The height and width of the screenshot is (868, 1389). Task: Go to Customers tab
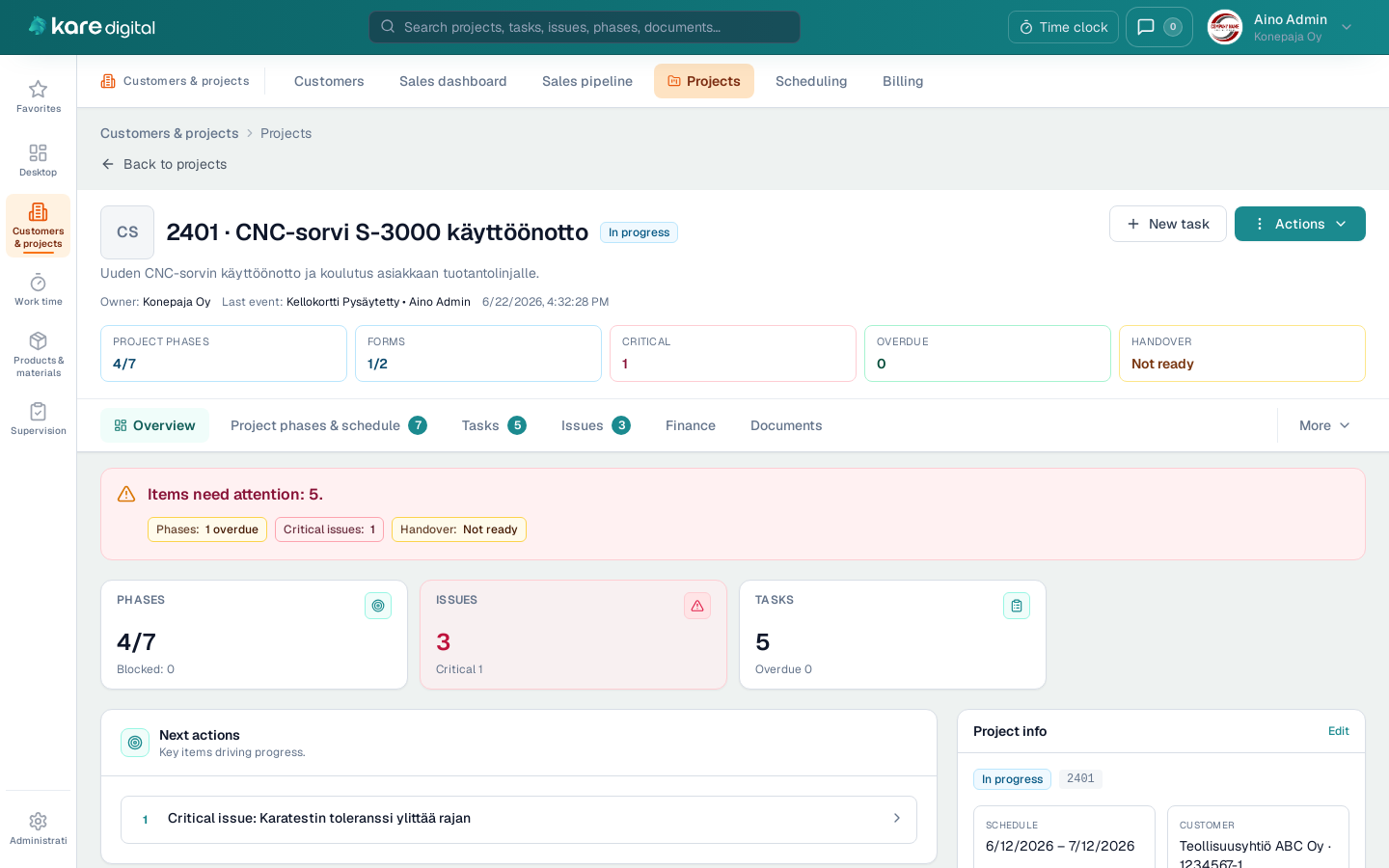pyautogui.click(x=329, y=81)
